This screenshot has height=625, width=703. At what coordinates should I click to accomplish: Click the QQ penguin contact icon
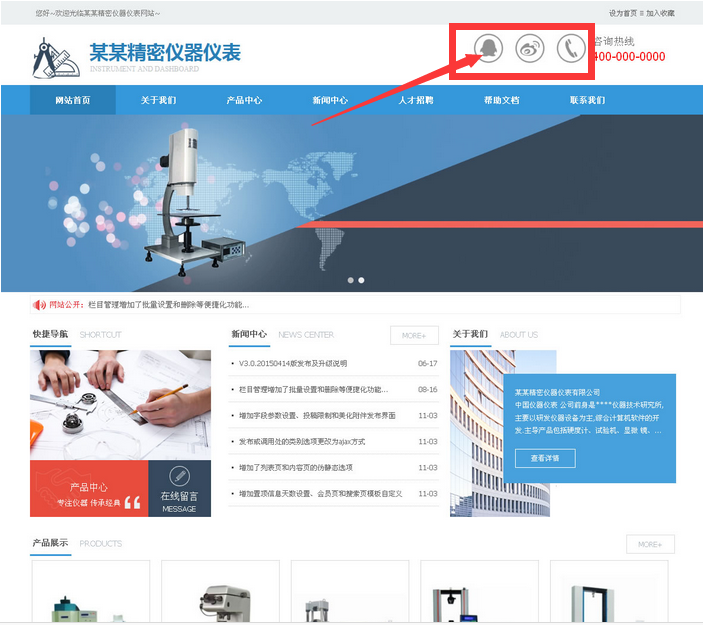click(x=488, y=49)
